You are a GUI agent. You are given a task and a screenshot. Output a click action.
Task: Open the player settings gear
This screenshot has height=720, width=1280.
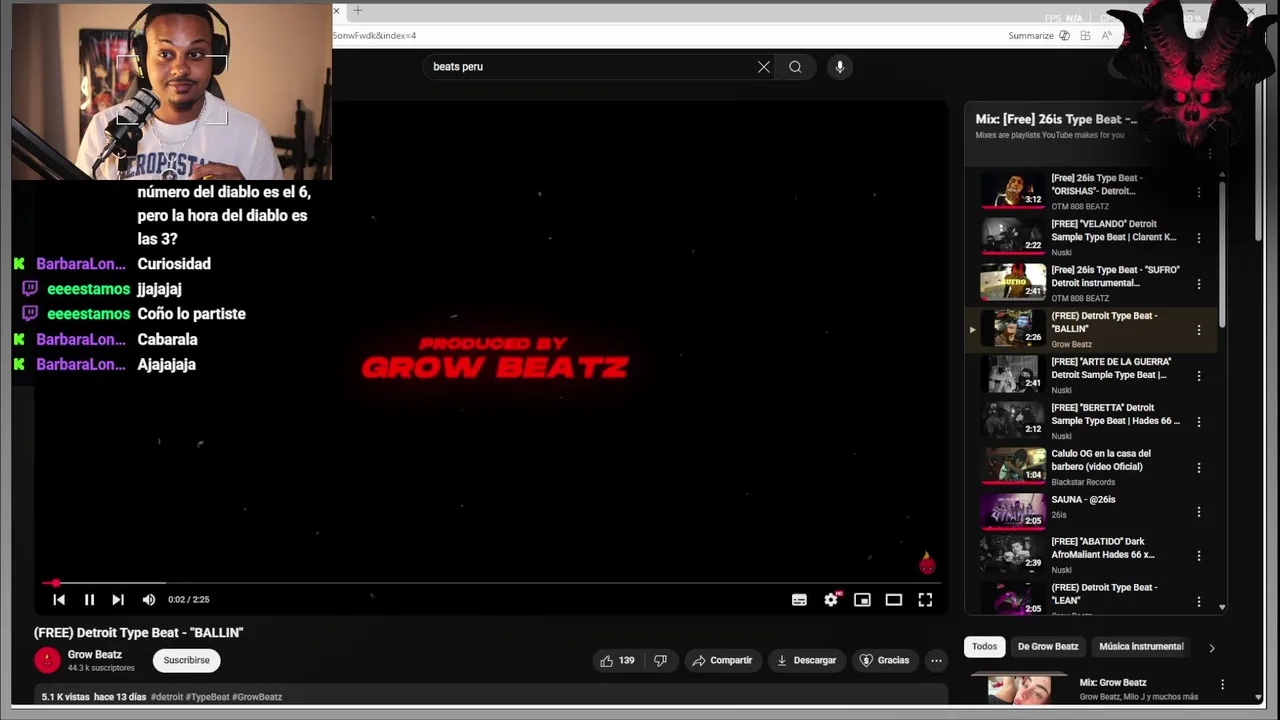click(x=831, y=600)
